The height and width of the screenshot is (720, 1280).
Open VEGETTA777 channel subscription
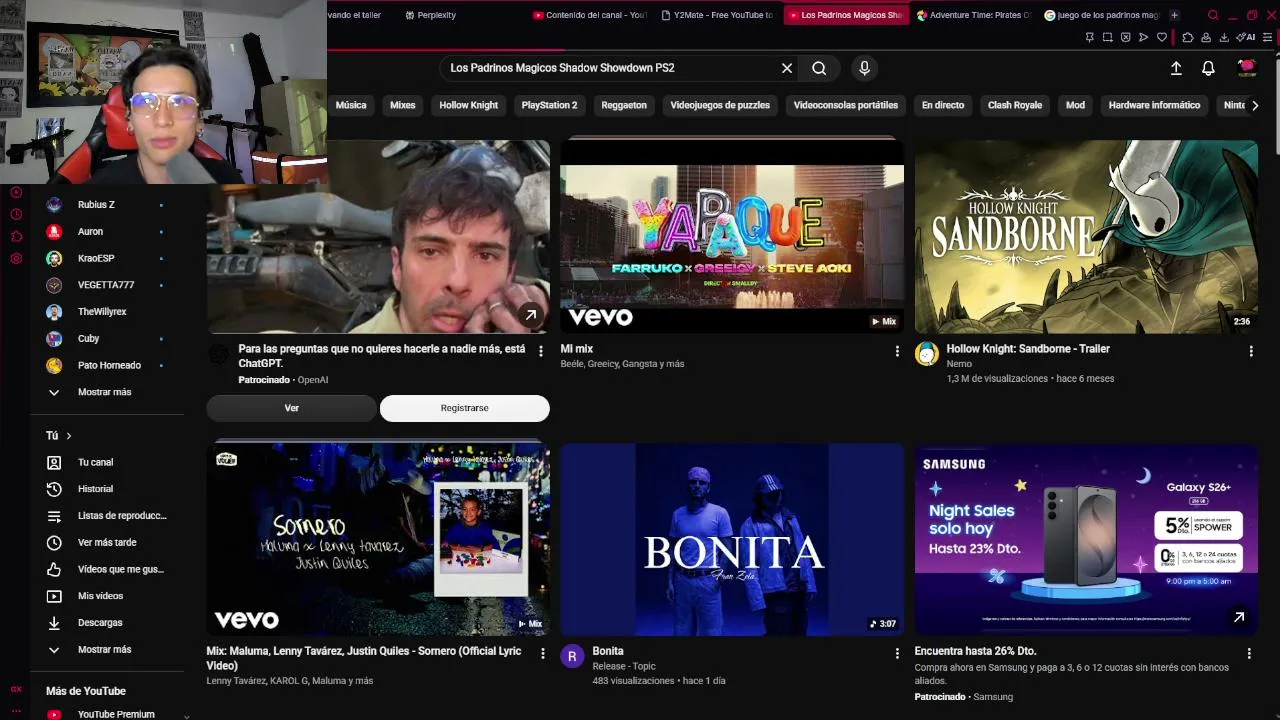click(106, 285)
